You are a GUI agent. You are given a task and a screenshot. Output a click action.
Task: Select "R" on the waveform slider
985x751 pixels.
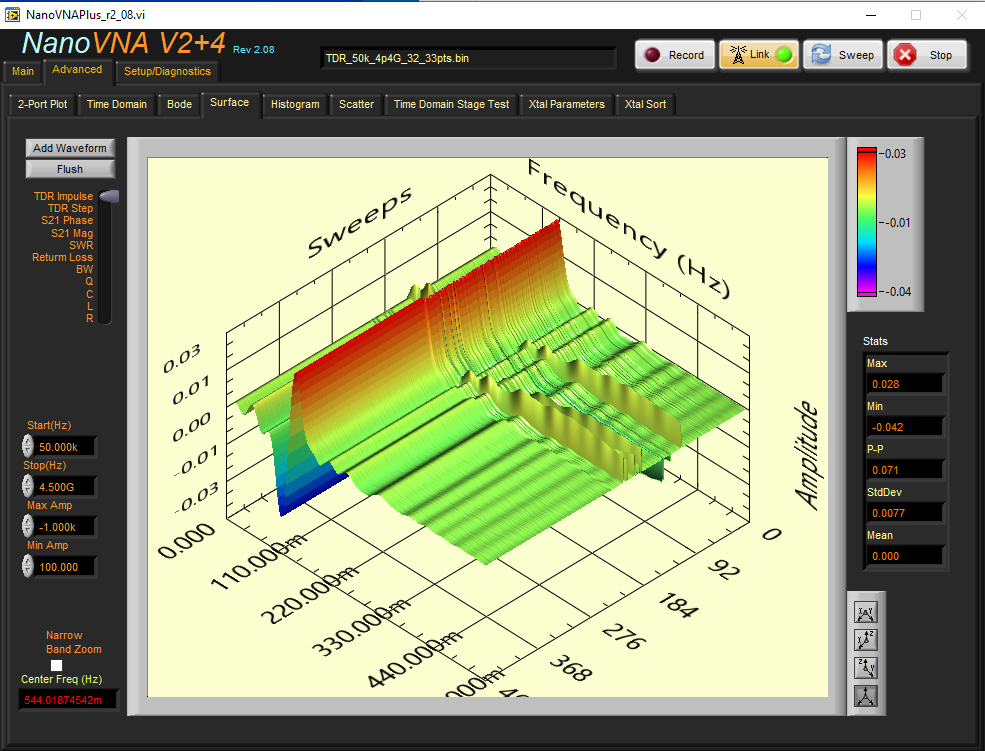pos(89,318)
